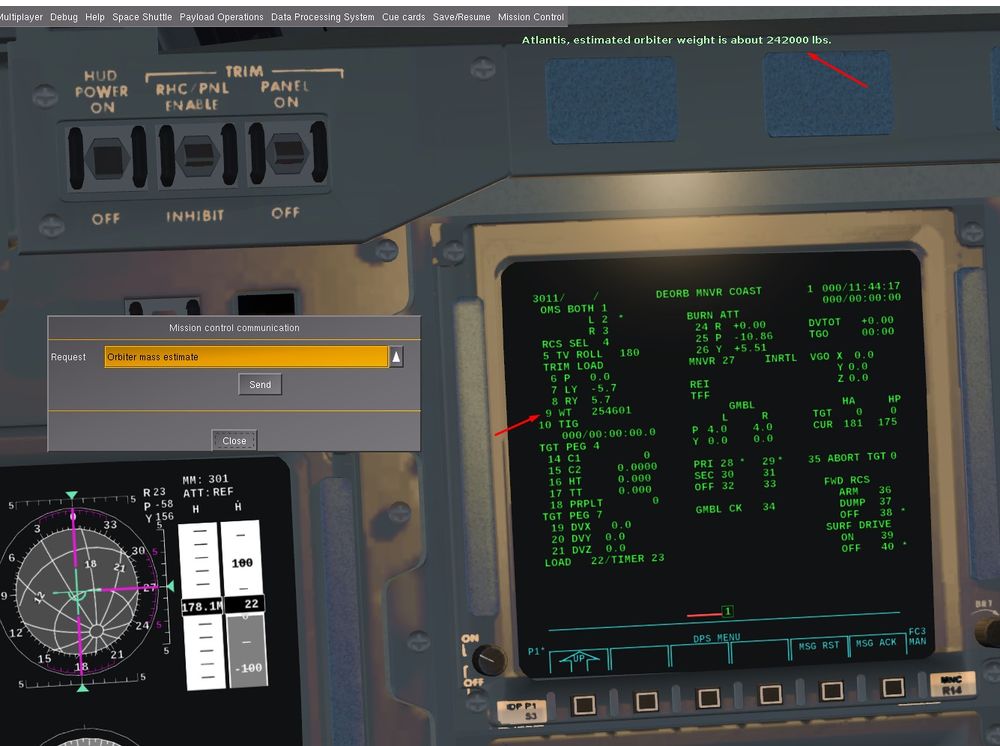Click the Request dropdown arrow button
This screenshot has height=746, width=1000.
396,357
